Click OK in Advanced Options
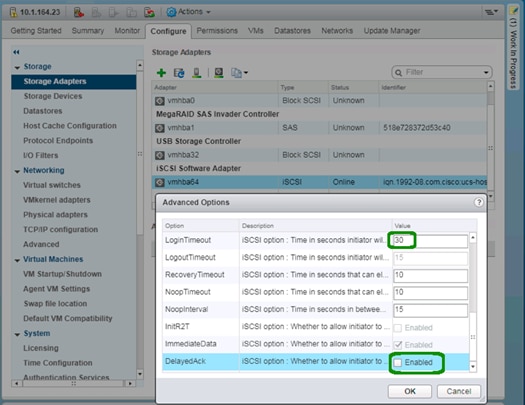 (410, 391)
